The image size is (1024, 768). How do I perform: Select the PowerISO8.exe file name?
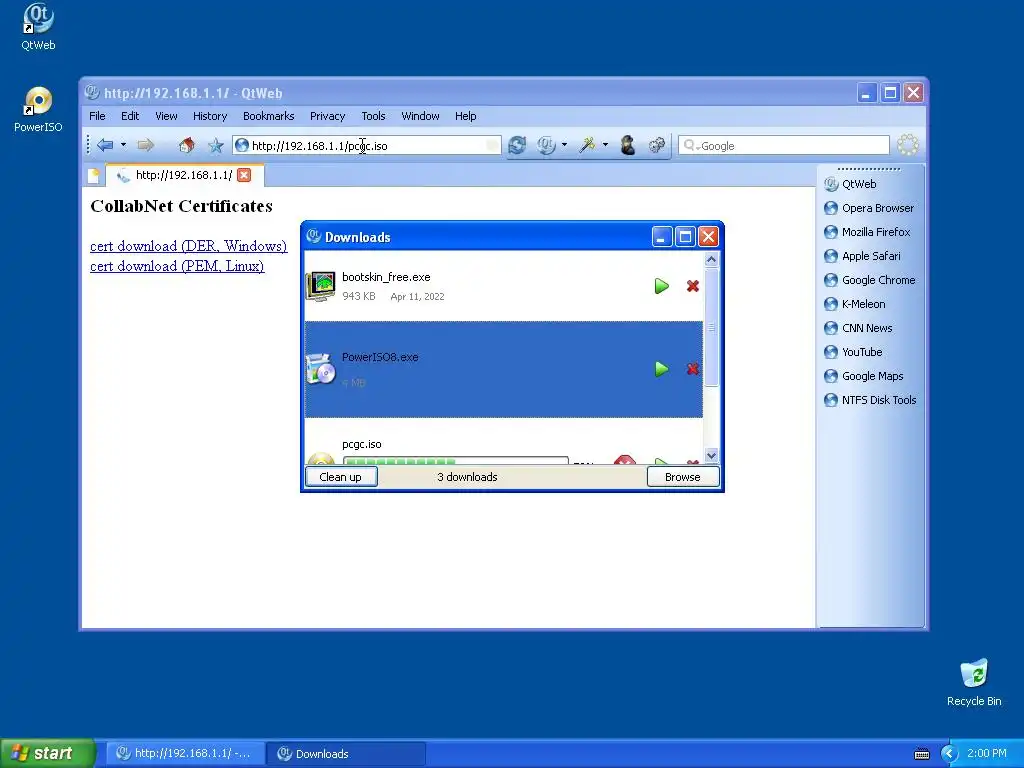[x=380, y=357]
